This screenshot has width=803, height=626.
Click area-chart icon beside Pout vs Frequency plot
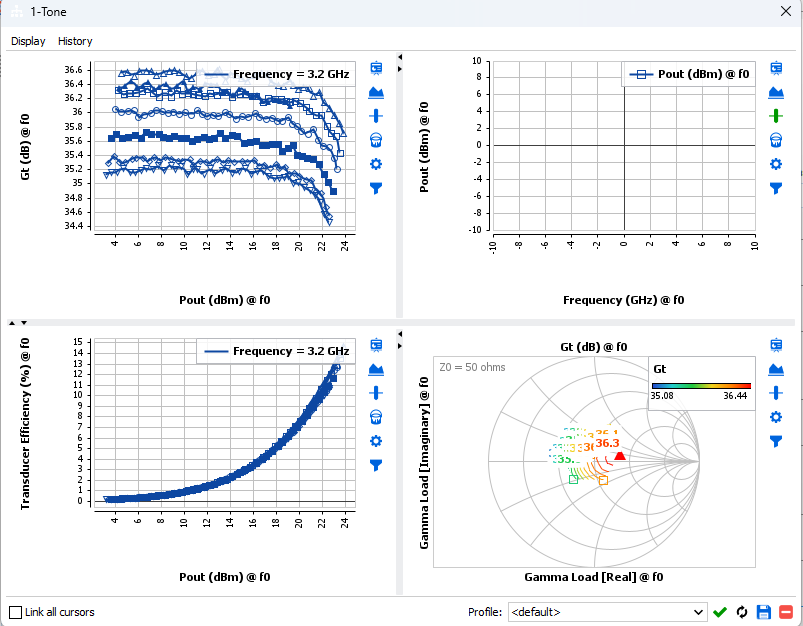click(776, 93)
